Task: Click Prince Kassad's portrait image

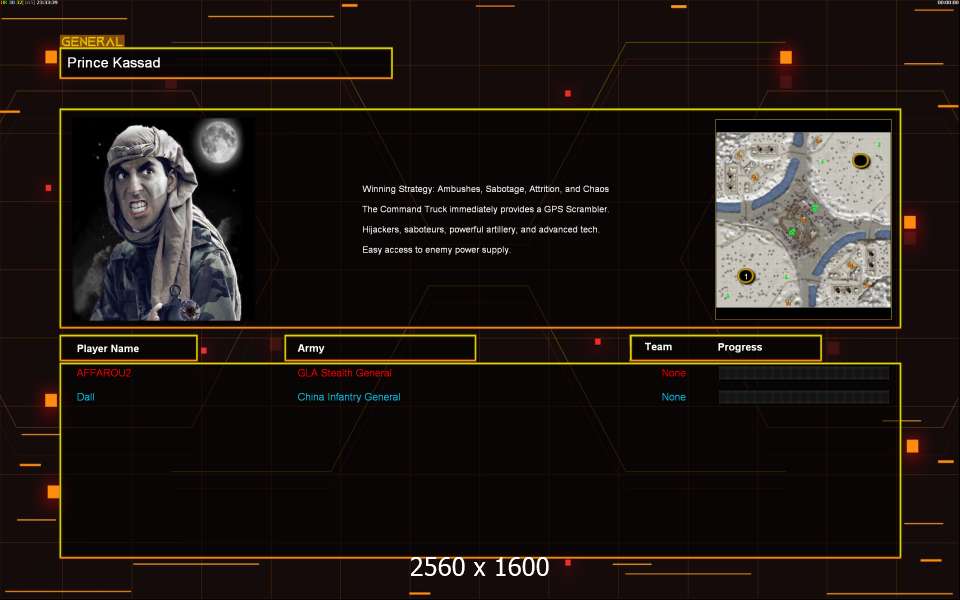Action: tap(162, 219)
